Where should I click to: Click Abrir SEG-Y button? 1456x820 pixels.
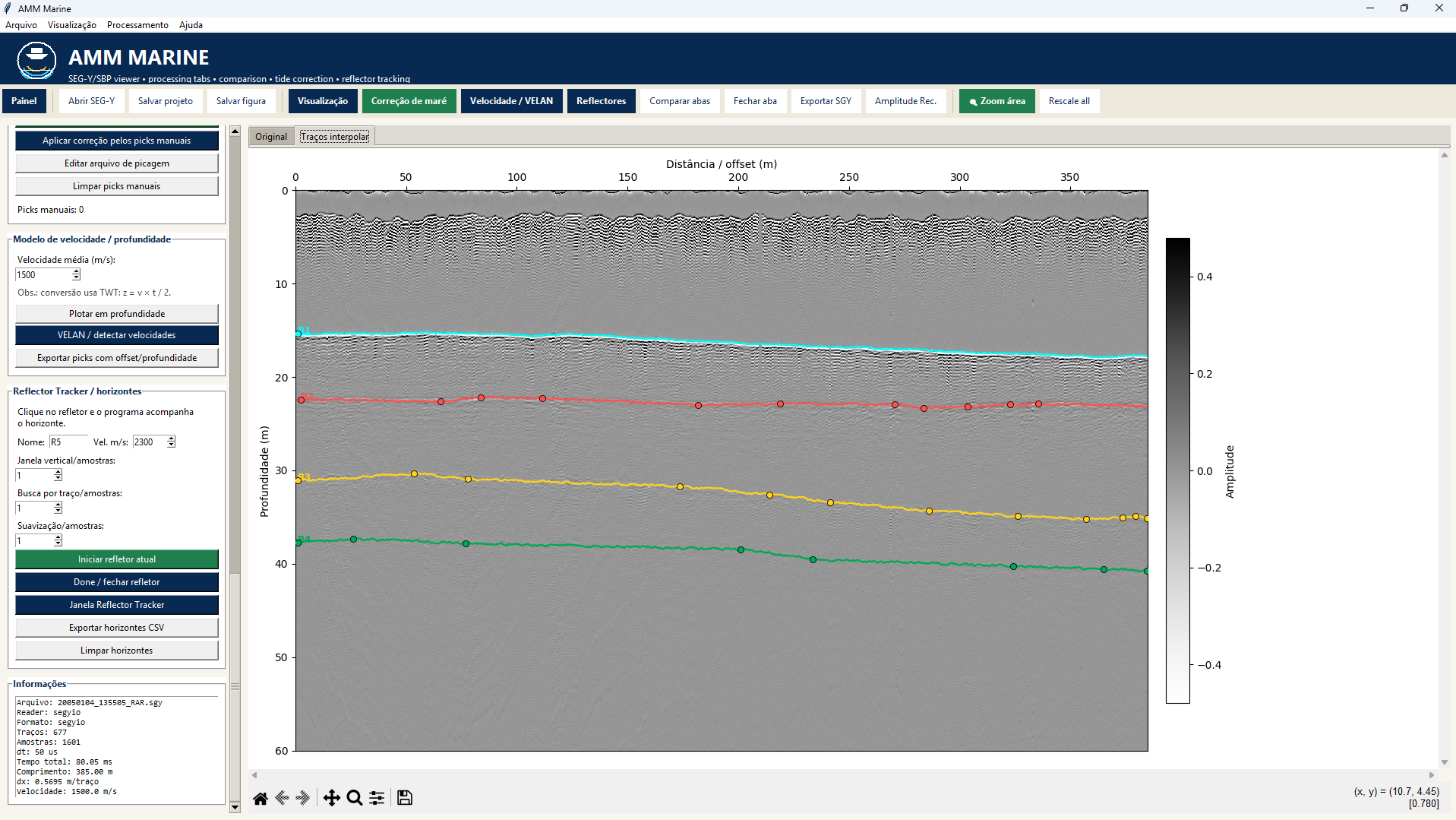(x=92, y=101)
